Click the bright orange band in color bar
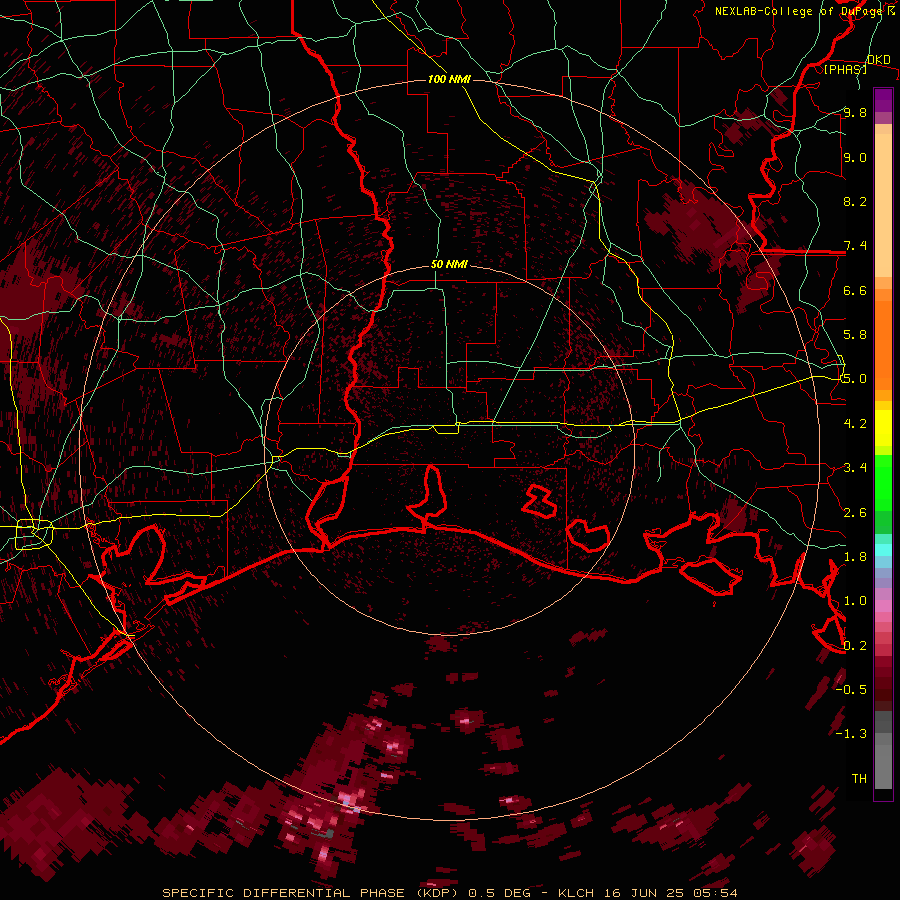Screen dimensions: 900x900 point(883,344)
